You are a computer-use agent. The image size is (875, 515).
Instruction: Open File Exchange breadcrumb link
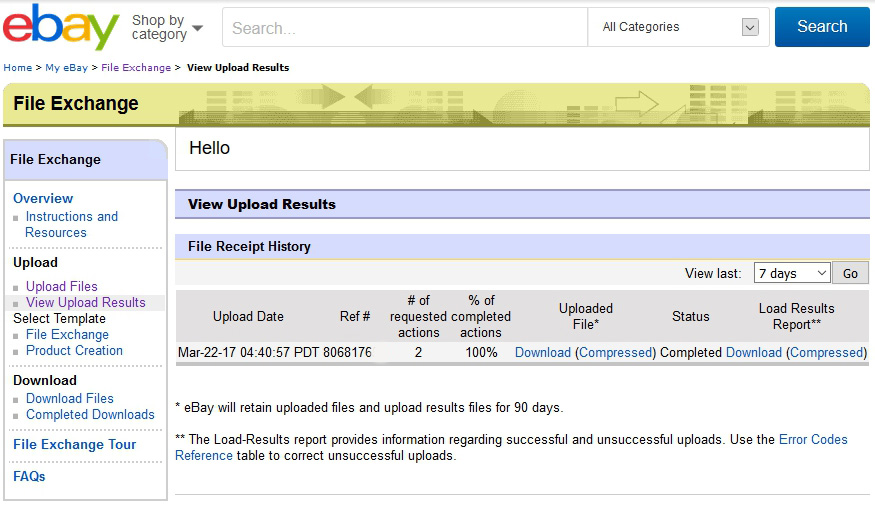(x=136, y=68)
